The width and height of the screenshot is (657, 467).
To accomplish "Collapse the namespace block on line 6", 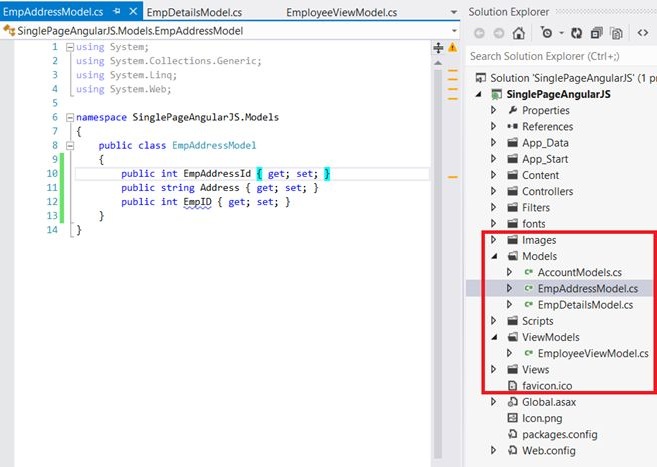I will coord(70,118).
